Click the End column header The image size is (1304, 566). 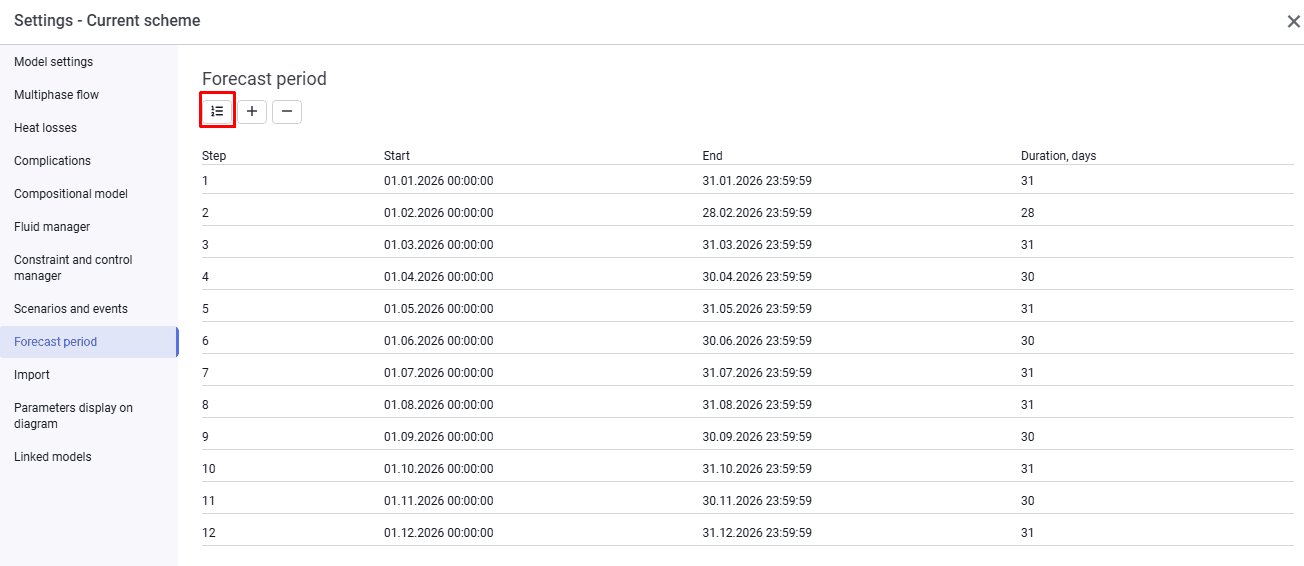[x=713, y=156]
